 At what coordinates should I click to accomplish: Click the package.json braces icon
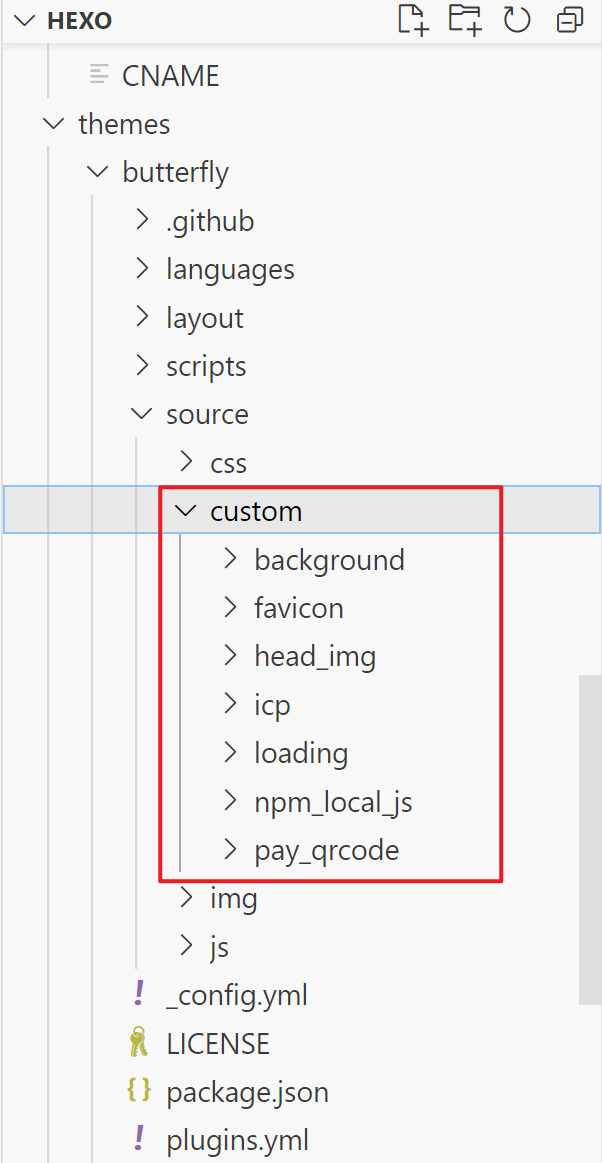coord(138,1092)
